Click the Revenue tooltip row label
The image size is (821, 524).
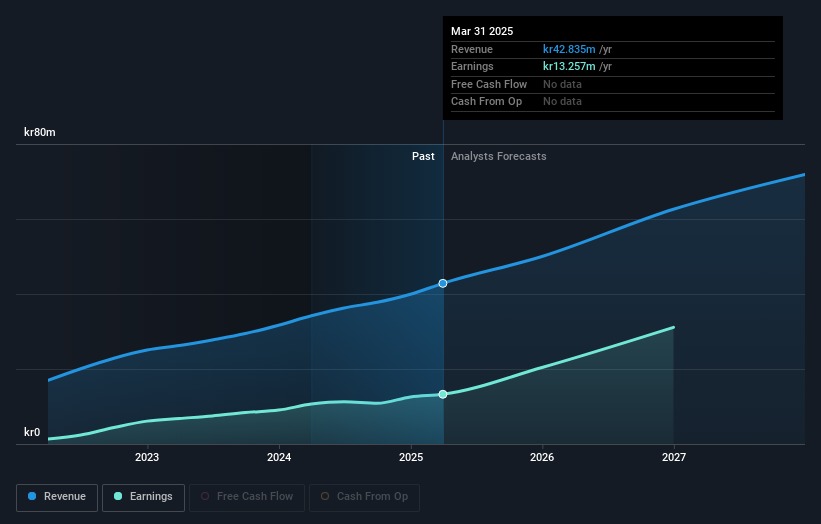pyautogui.click(x=472, y=49)
